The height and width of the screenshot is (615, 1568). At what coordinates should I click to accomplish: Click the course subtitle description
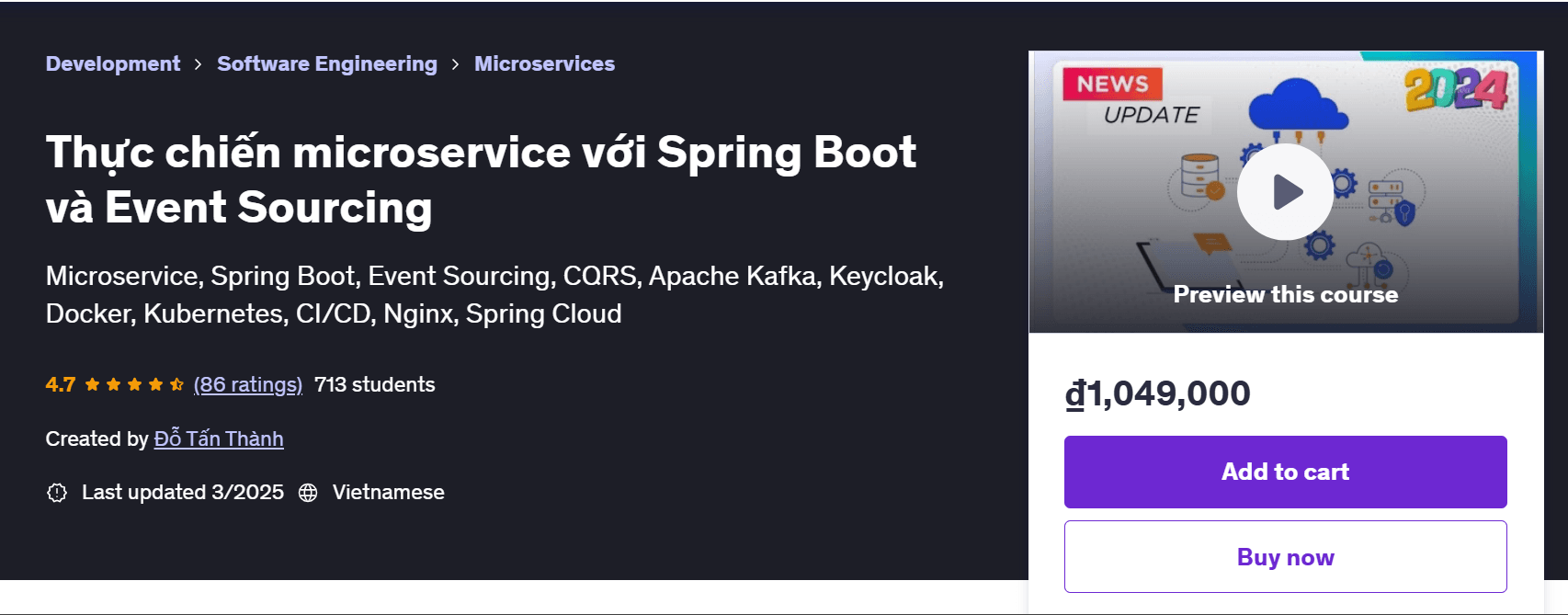tap(495, 294)
